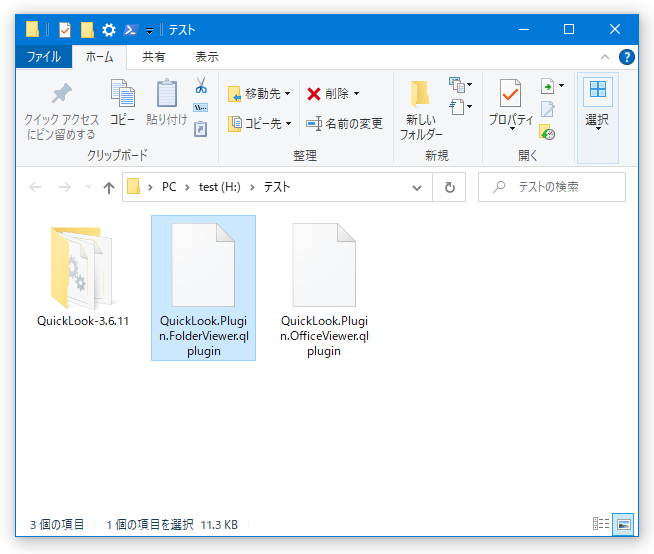Screen dimensions: 654x554
Task: Expand the Open dropdown arrow
Action: [561, 86]
